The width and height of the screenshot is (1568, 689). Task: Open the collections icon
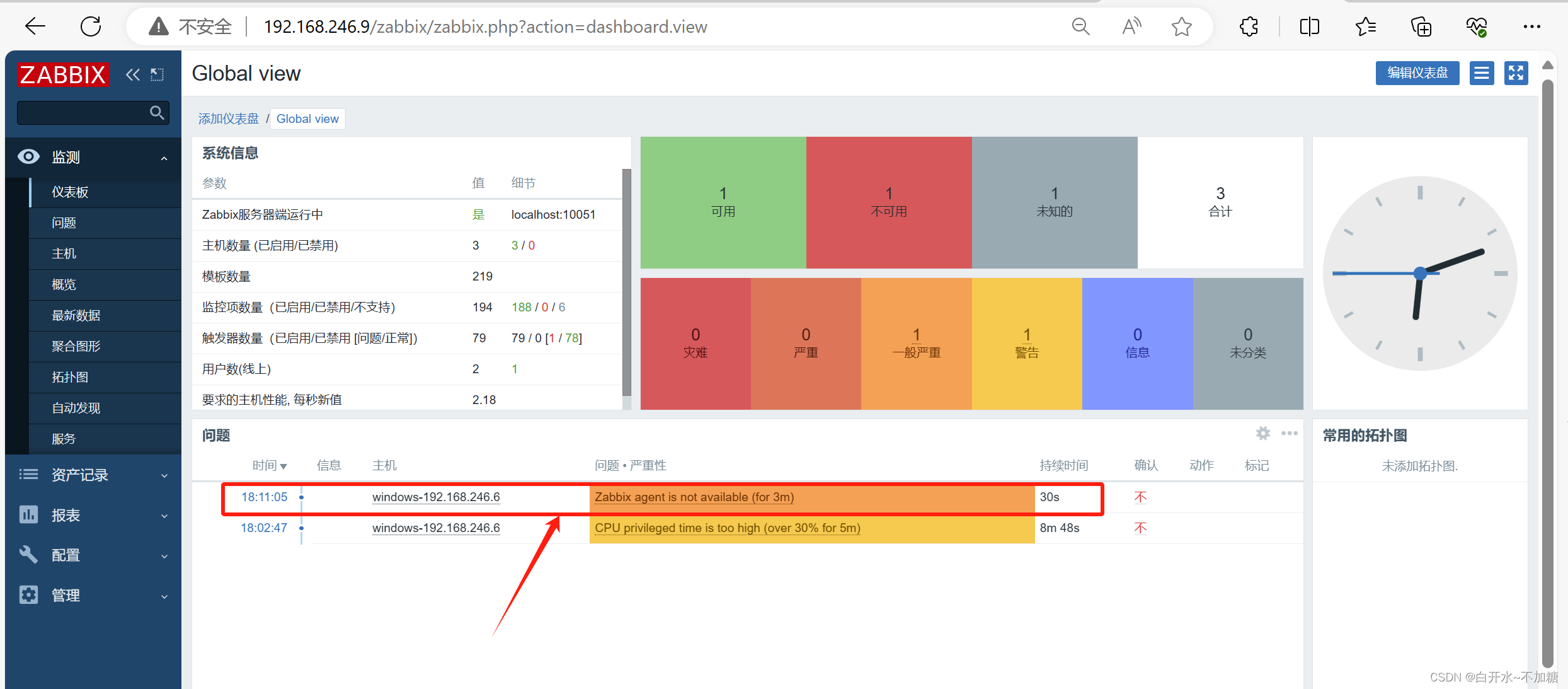[1421, 26]
